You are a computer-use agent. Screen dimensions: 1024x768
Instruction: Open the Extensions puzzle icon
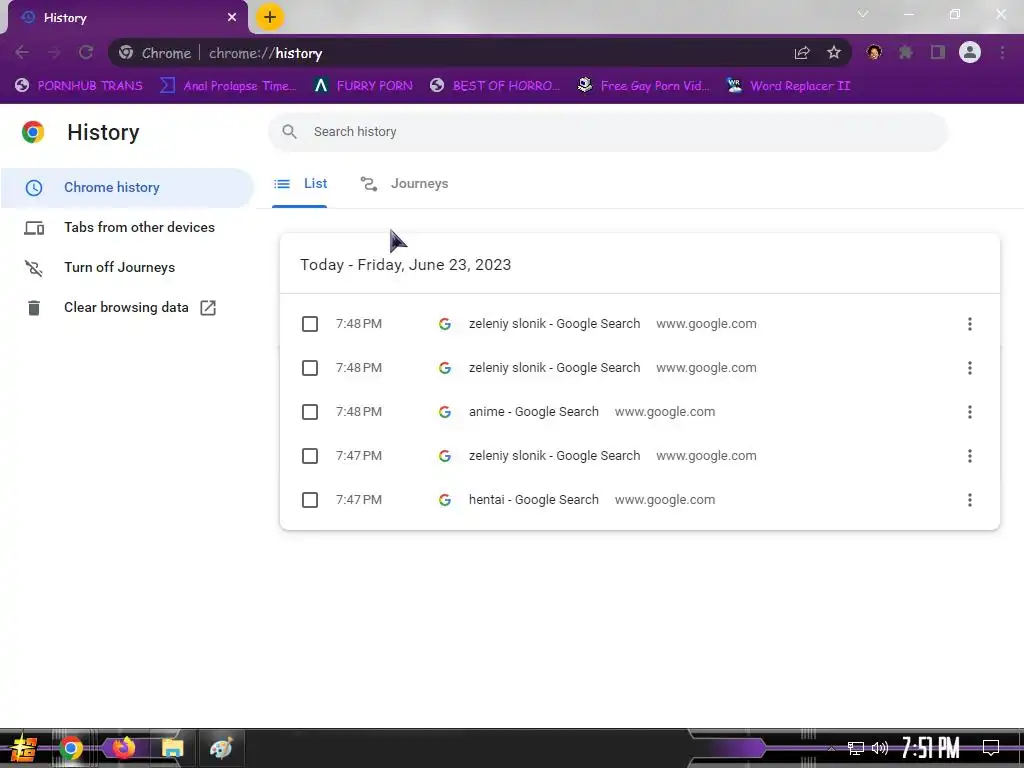pyautogui.click(x=906, y=52)
